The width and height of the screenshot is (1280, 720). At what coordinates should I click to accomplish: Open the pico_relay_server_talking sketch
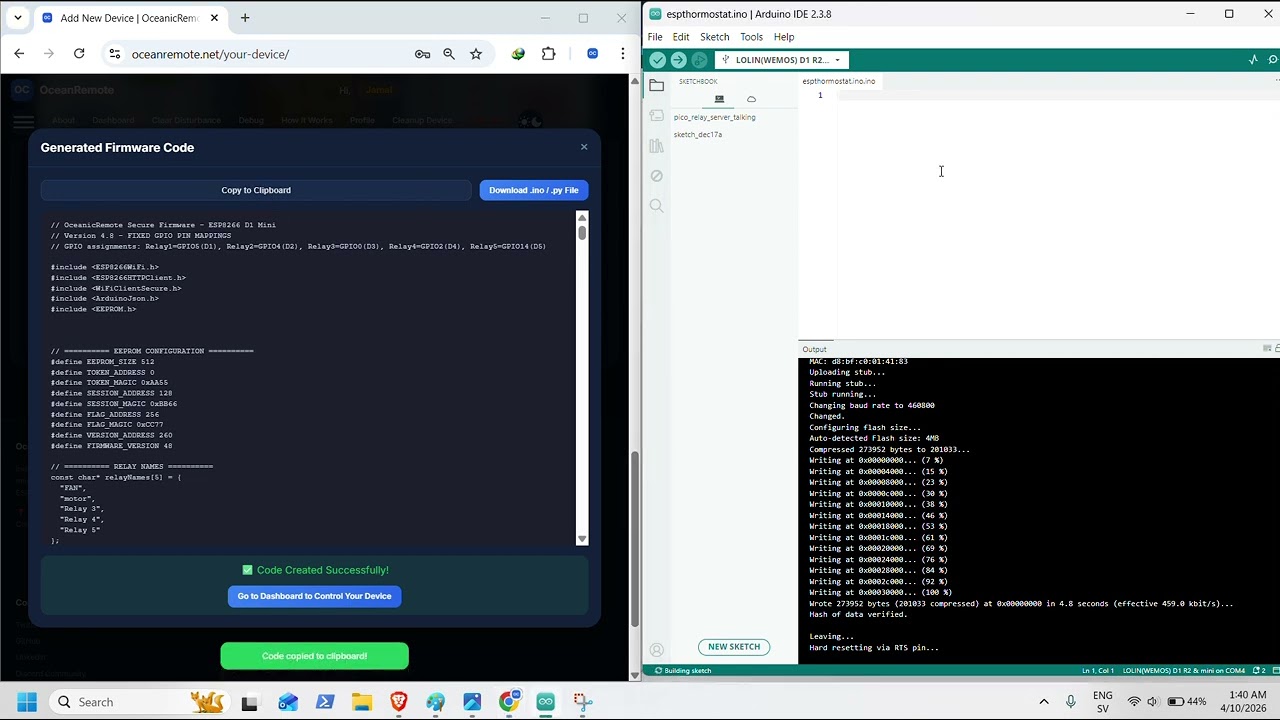coord(714,117)
